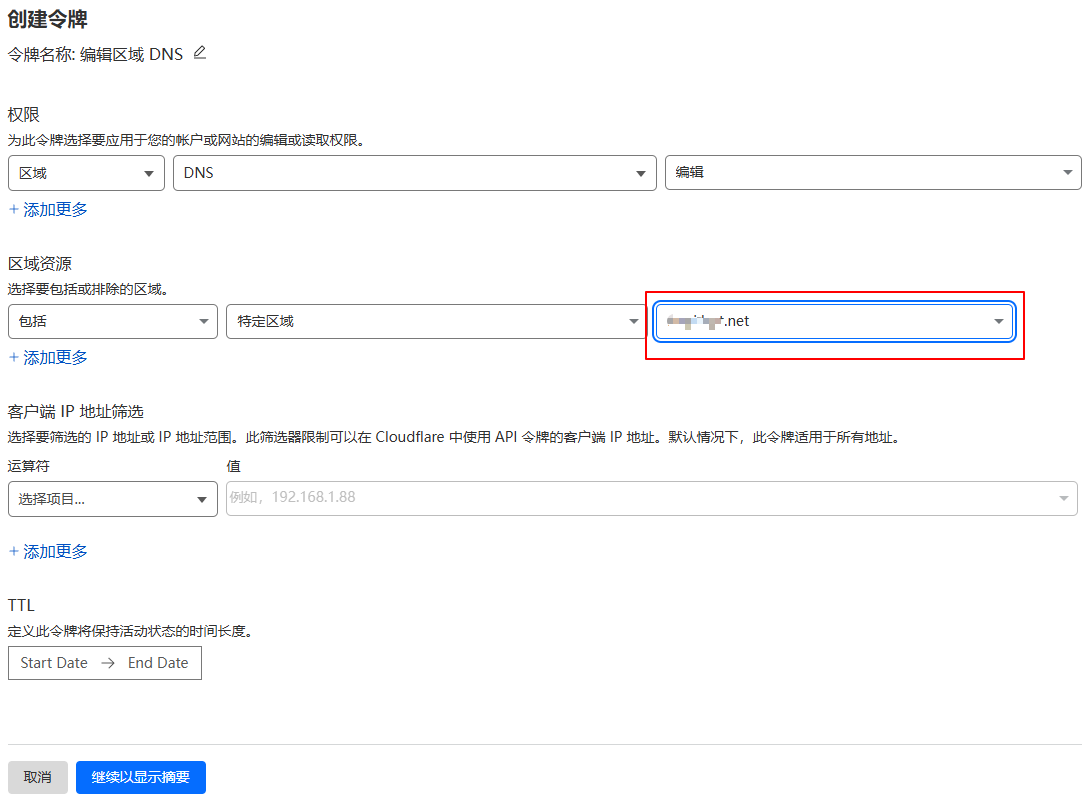This screenshot has height=806, width=1092.
Task: Open the DNS permission dropdown
Action: point(414,173)
